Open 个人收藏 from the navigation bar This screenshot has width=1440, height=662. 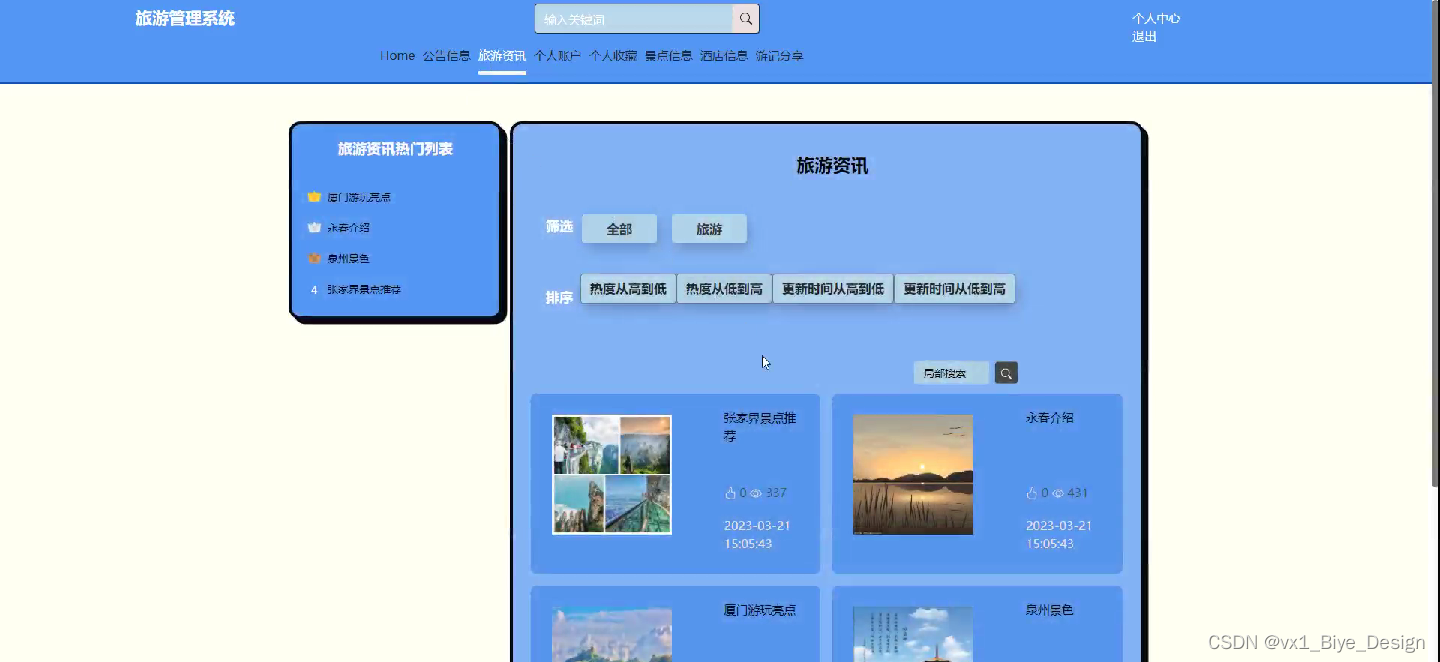point(613,56)
